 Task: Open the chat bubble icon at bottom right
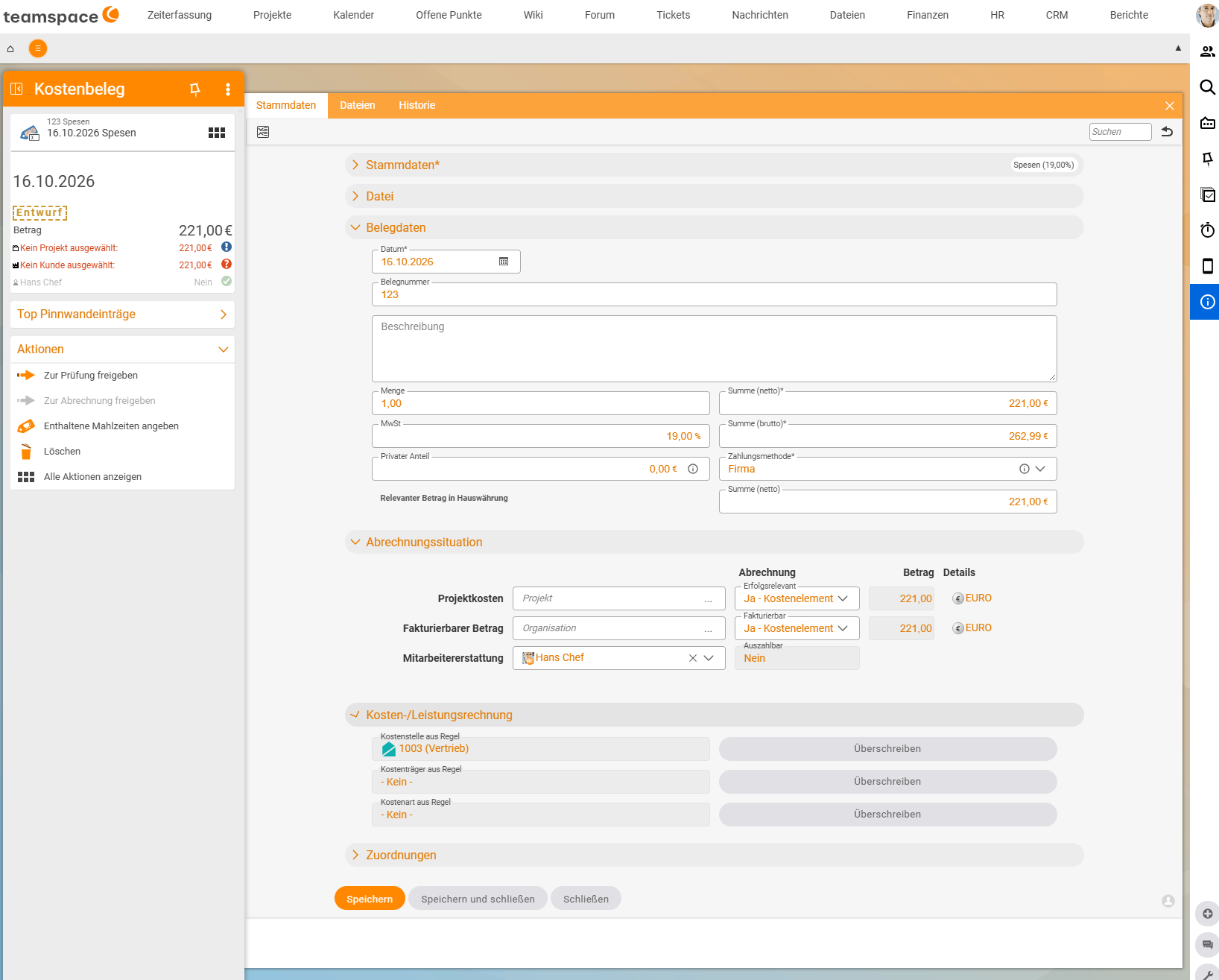point(1207,945)
